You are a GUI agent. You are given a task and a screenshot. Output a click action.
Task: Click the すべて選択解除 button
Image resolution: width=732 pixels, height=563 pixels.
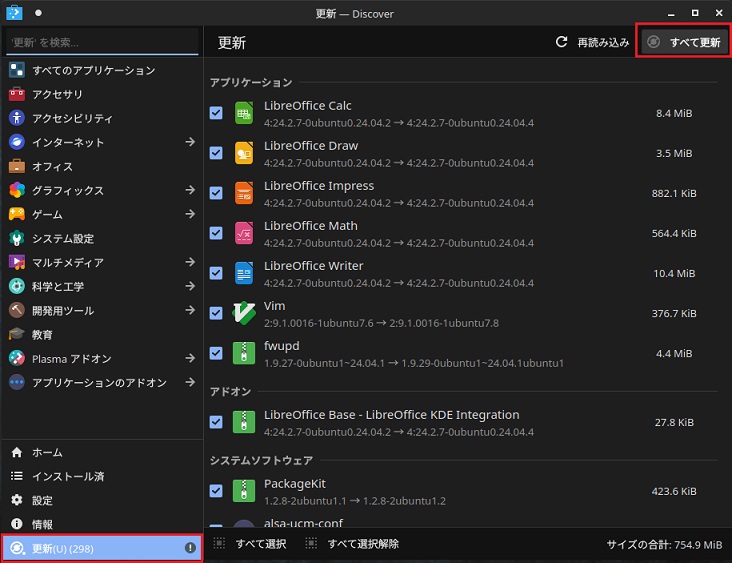coord(352,544)
